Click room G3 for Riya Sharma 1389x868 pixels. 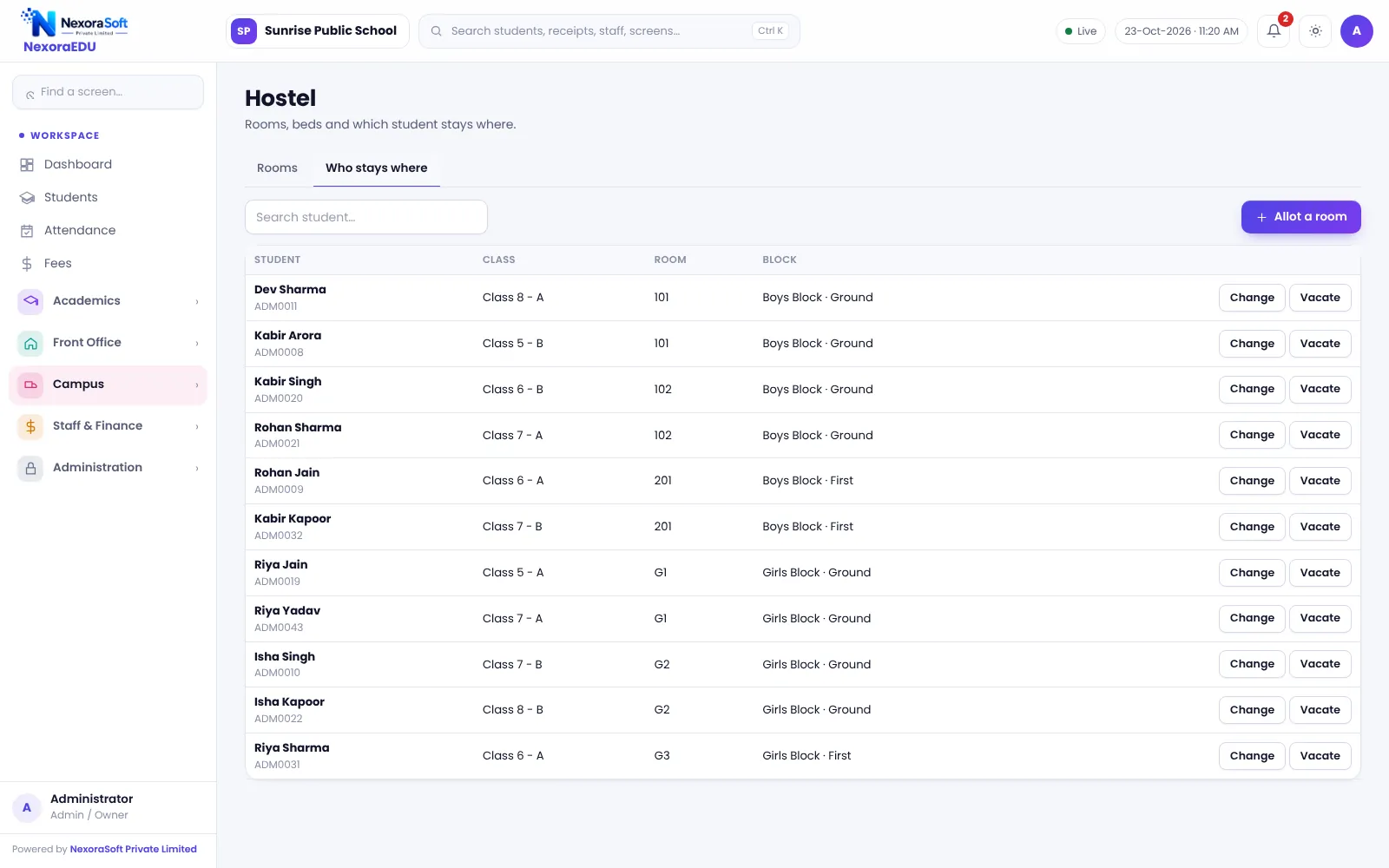tap(662, 756)
